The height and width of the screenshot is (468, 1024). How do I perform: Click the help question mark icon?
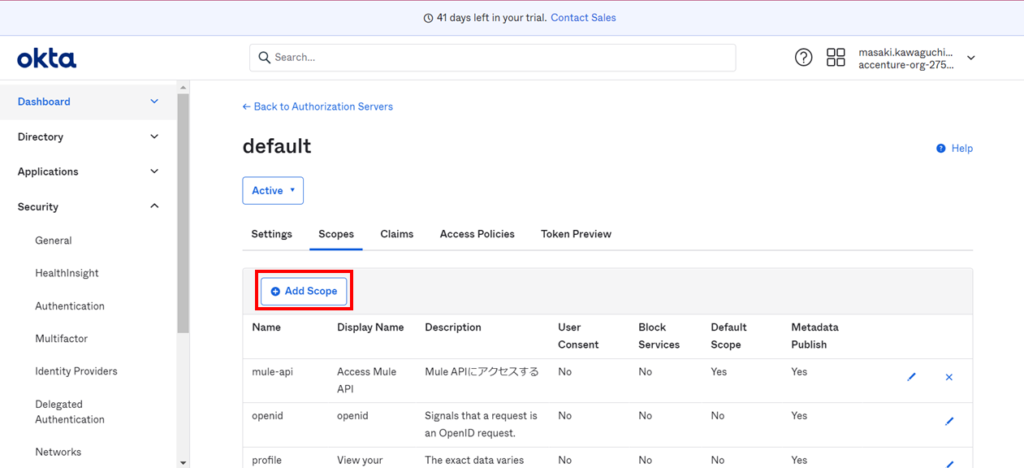point(803,58)
